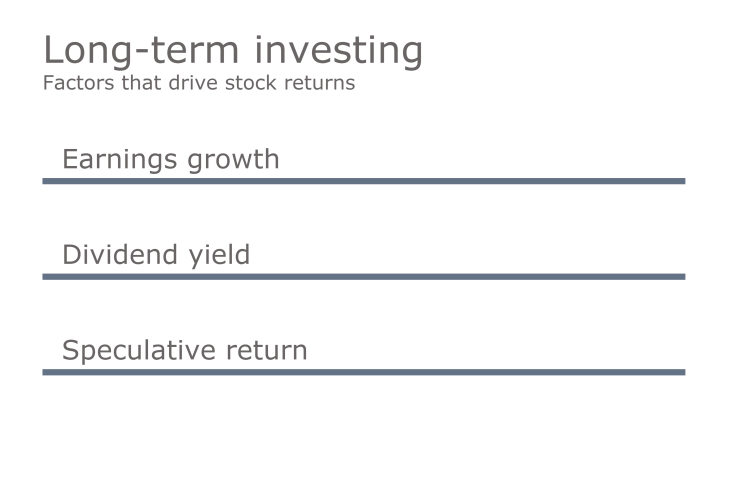This screenshot has height=482, width=740.
Task: Open the 'Speculative return' heading
Action: tap(184, 351)
